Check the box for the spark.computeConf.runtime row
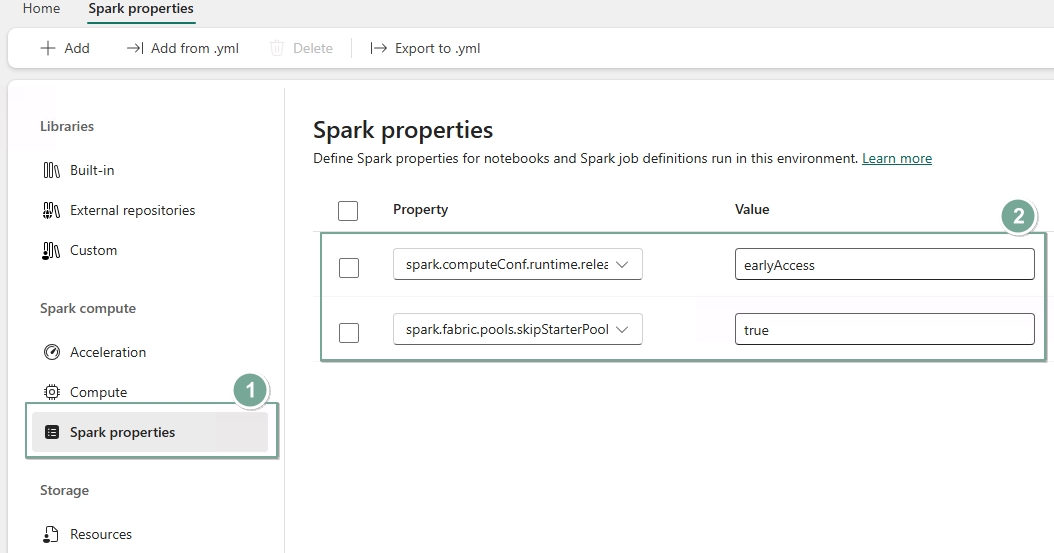 click(x=349, y=268)
